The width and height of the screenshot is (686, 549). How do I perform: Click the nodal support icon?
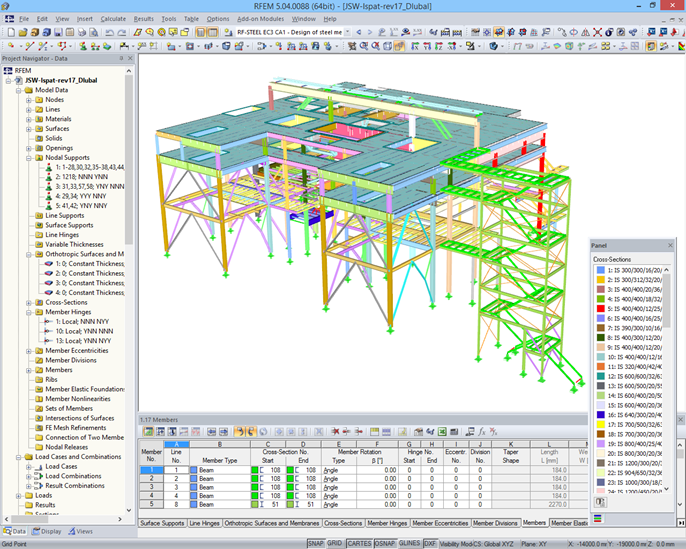pos(83,46)
